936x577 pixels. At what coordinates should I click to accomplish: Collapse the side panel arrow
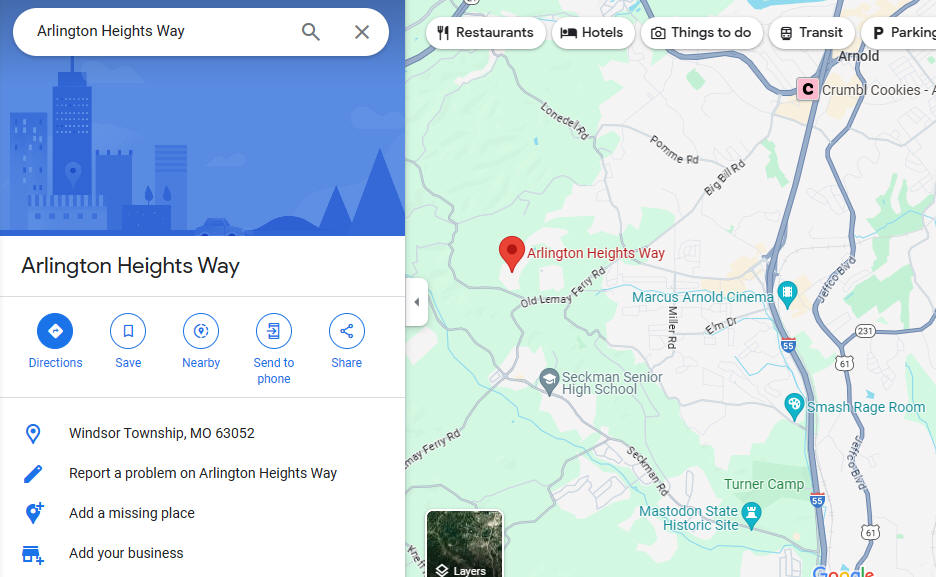click(417, 302)
